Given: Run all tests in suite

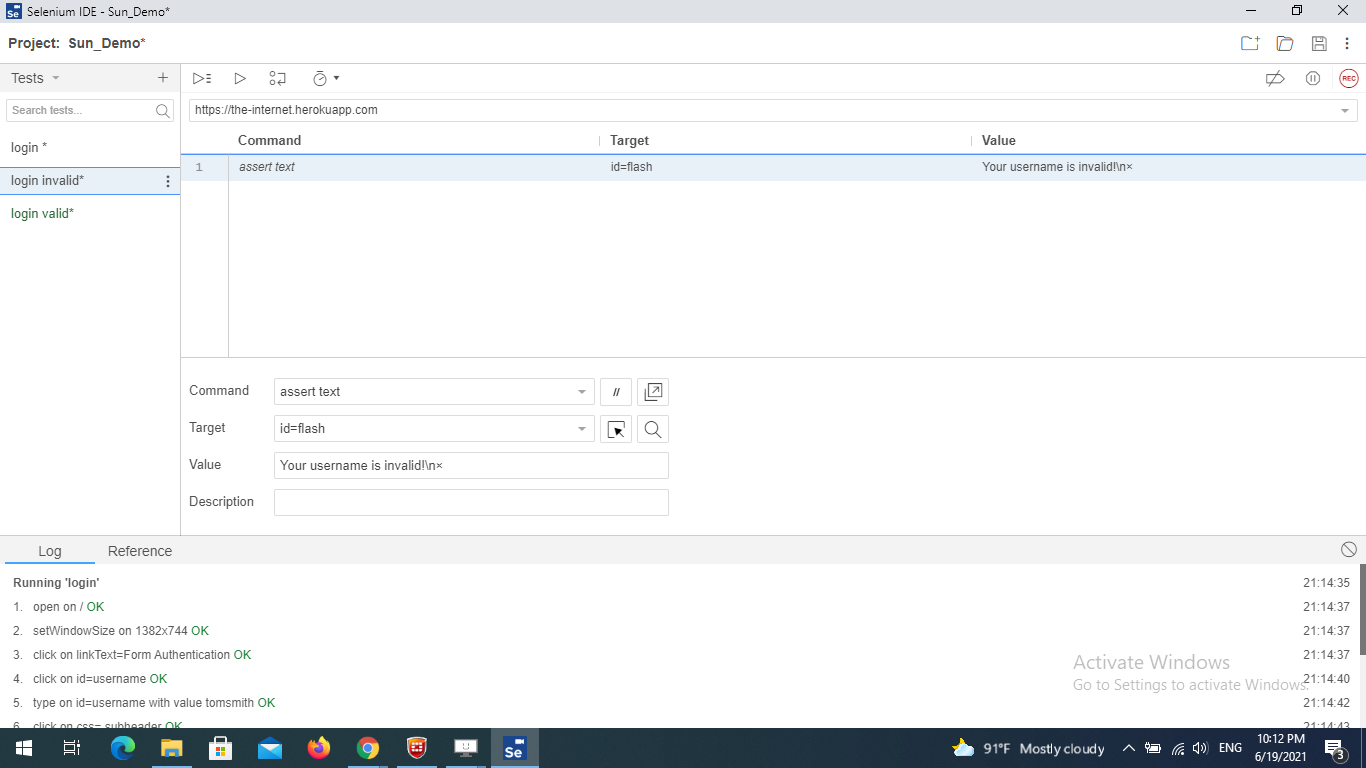Looking at the screenshot, I should (202, 78).
